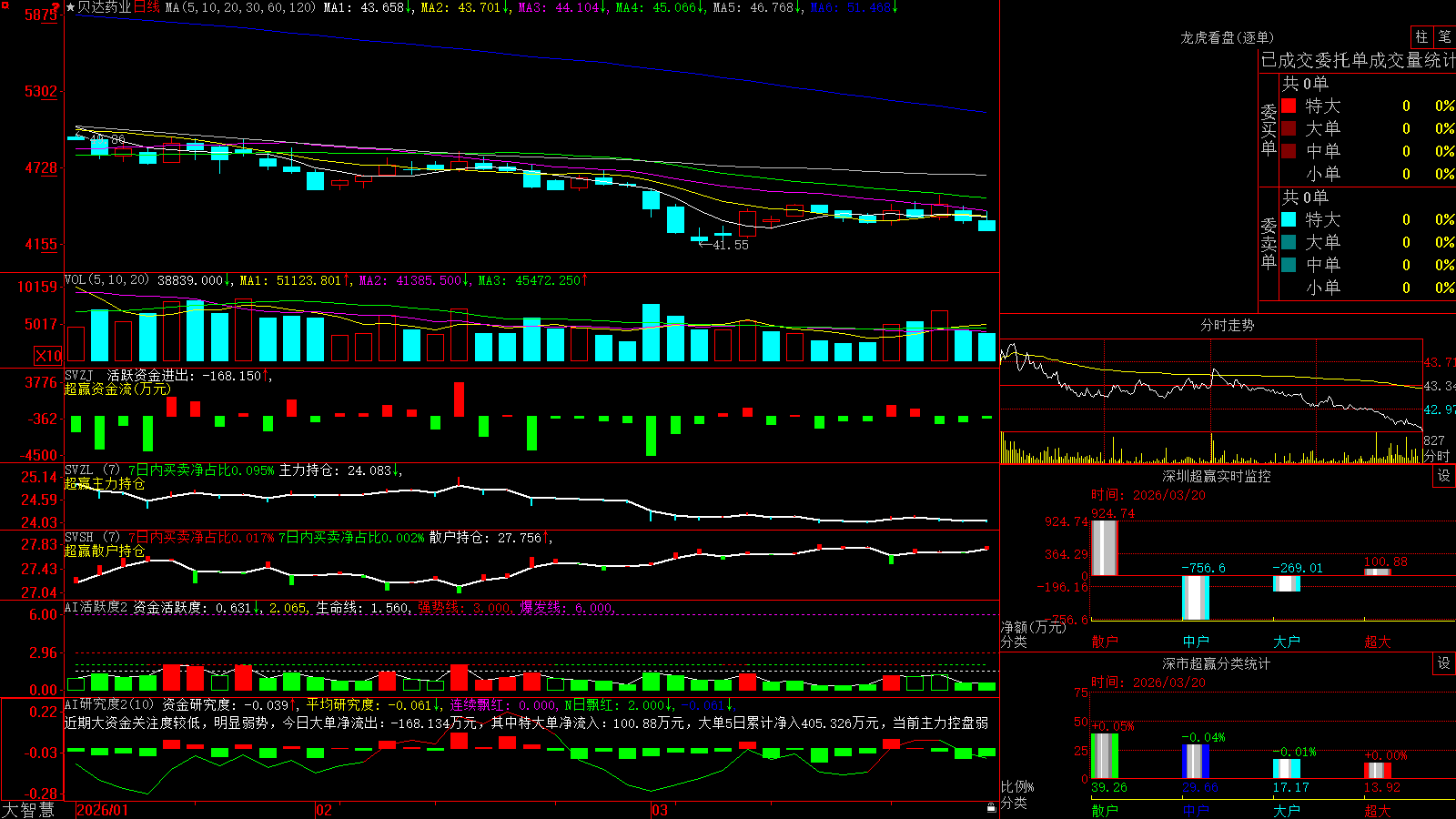This screenshot has width=1456, height=819.
Task: Click the 5875 price axis label
Action: [41, 15]
